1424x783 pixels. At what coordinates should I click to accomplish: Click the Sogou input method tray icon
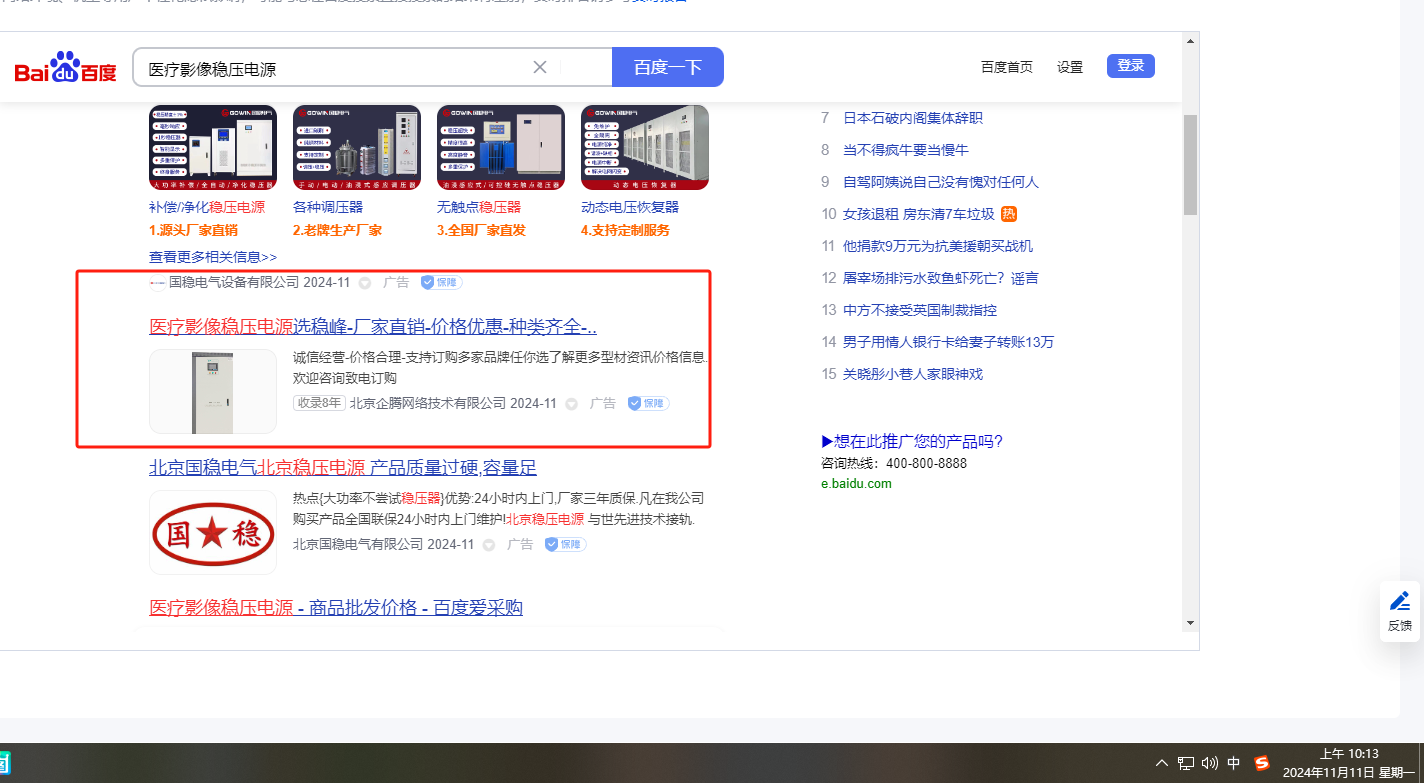(x=1261, y=763)
